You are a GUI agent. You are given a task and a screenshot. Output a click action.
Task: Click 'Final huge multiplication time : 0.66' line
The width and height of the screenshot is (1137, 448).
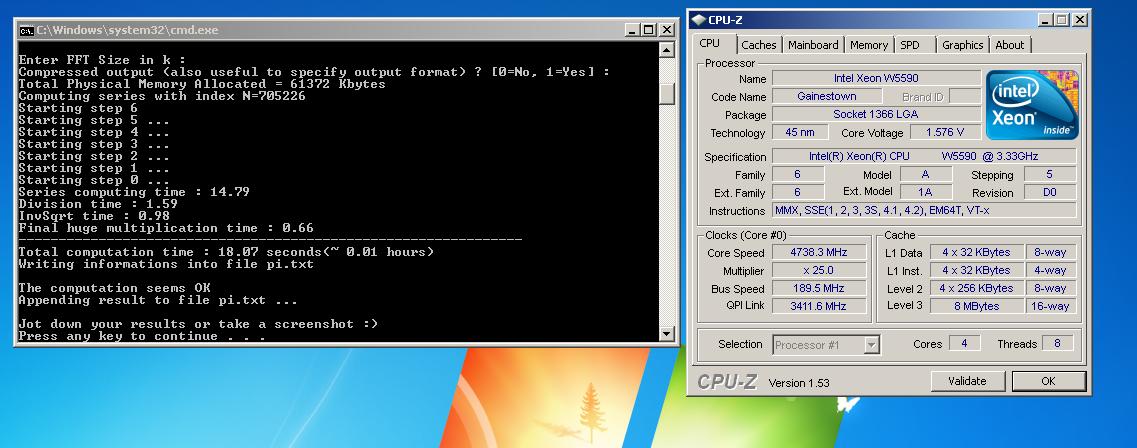click(166, 228)
